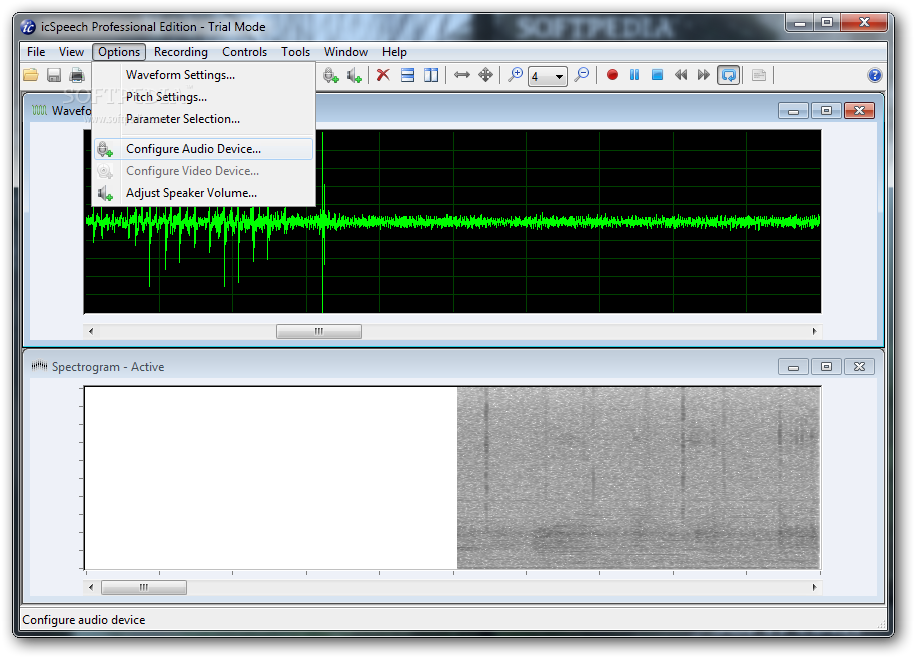Open the Recording menu

tap(181, 52)
